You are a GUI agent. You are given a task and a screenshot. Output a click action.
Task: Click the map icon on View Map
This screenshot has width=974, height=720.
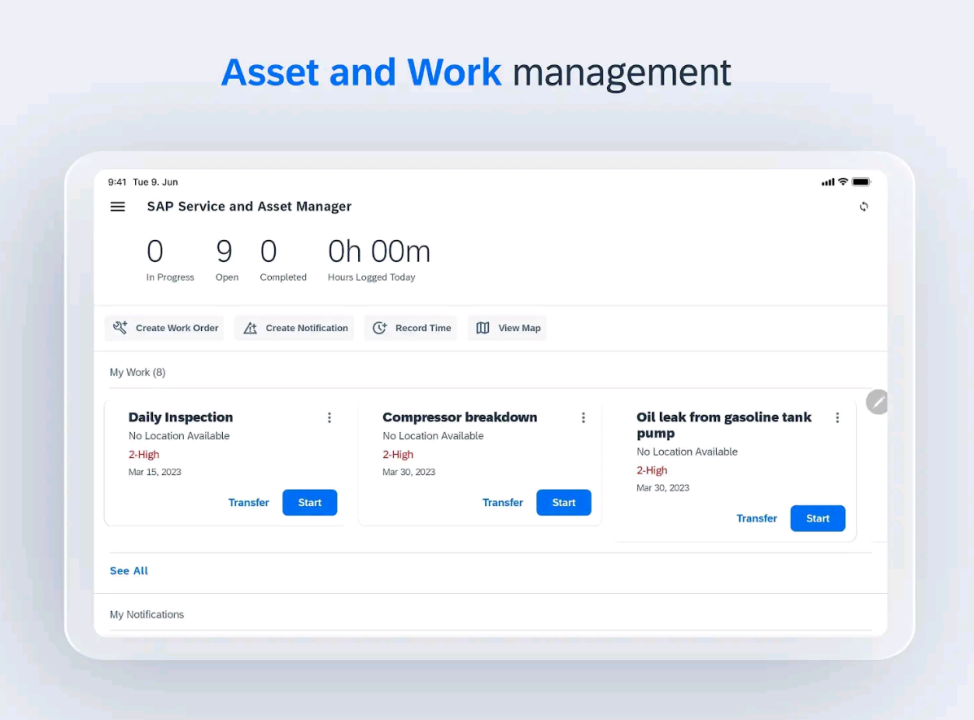pos(483,327)
